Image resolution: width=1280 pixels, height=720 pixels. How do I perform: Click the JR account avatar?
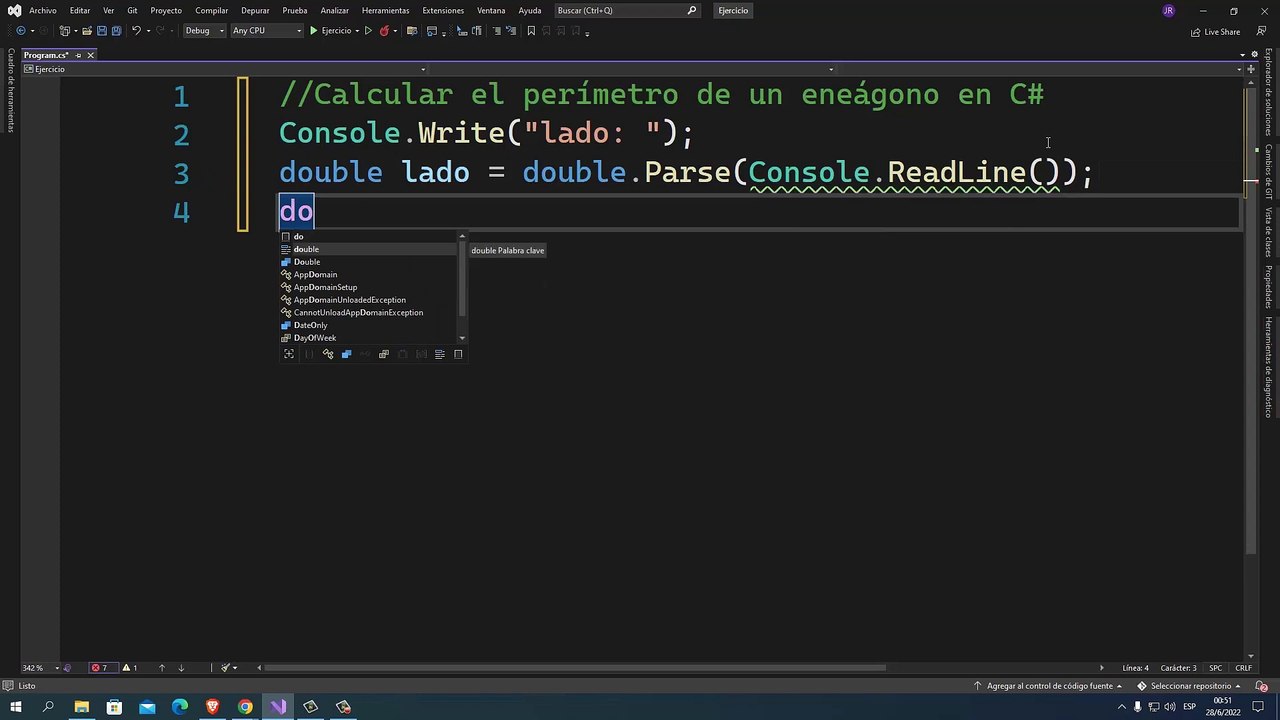pos(1169,11)
